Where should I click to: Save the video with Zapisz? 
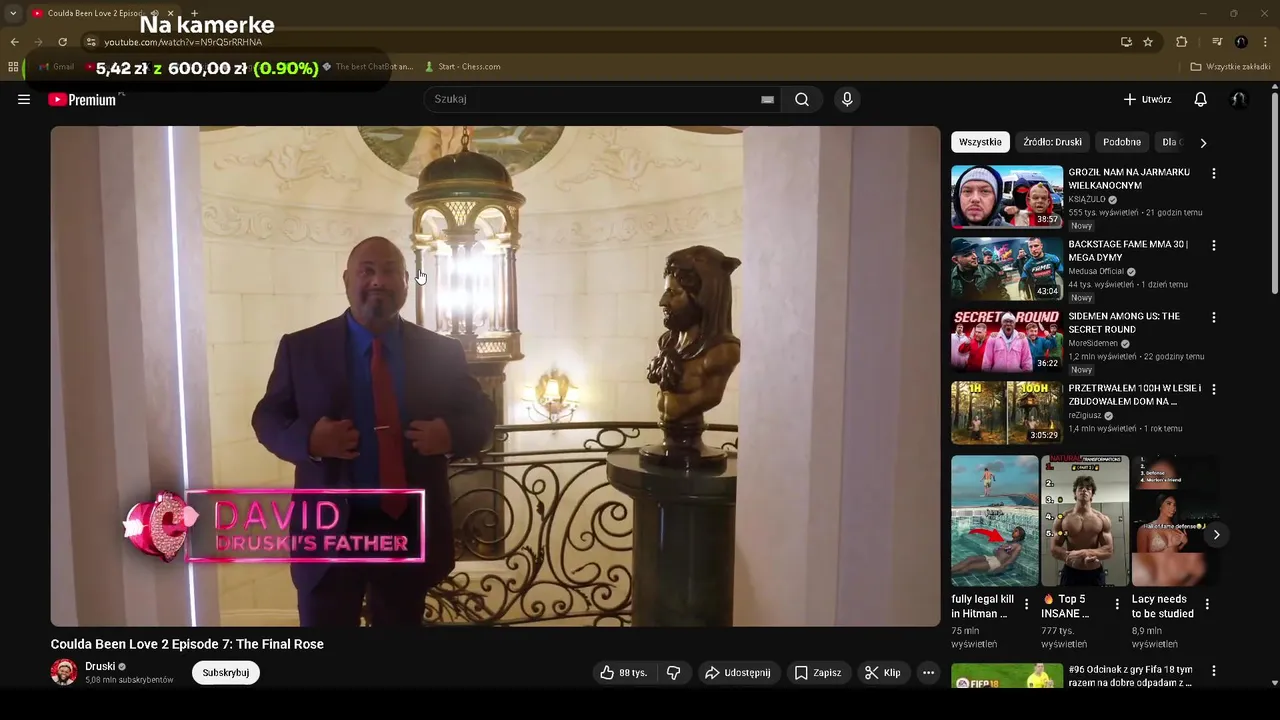pyautogui.click(x=817, y=673)
